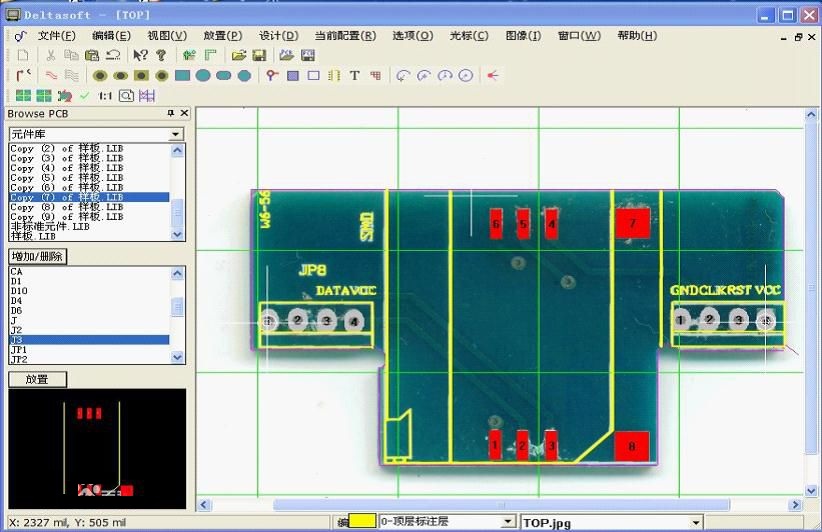Click the first green grid icon

[x=23, y=96]
